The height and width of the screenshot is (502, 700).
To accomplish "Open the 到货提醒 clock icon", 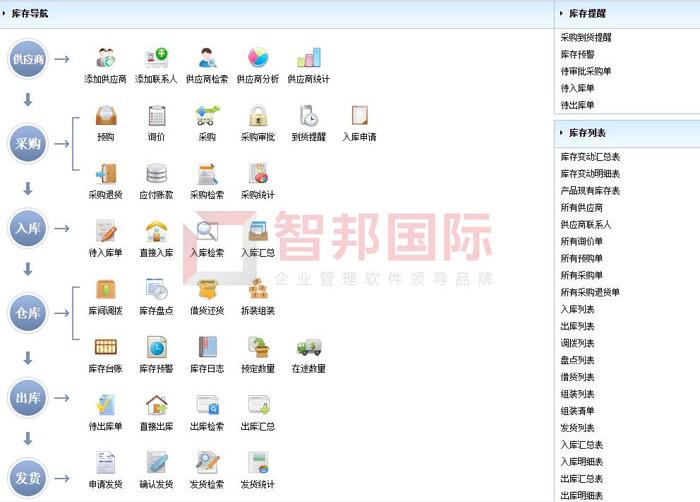I will click(x=309, y=115).
